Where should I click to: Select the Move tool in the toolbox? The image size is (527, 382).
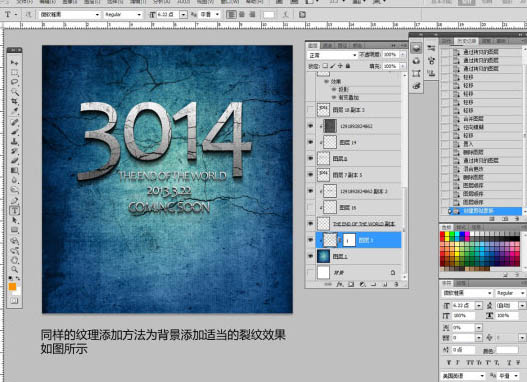click(14, 62)
